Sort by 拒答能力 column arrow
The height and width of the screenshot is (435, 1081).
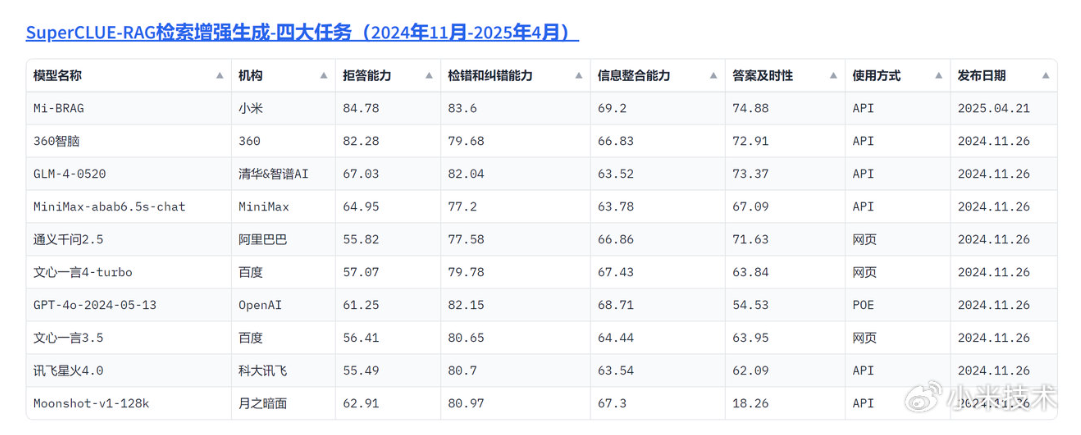click(428, 76)
